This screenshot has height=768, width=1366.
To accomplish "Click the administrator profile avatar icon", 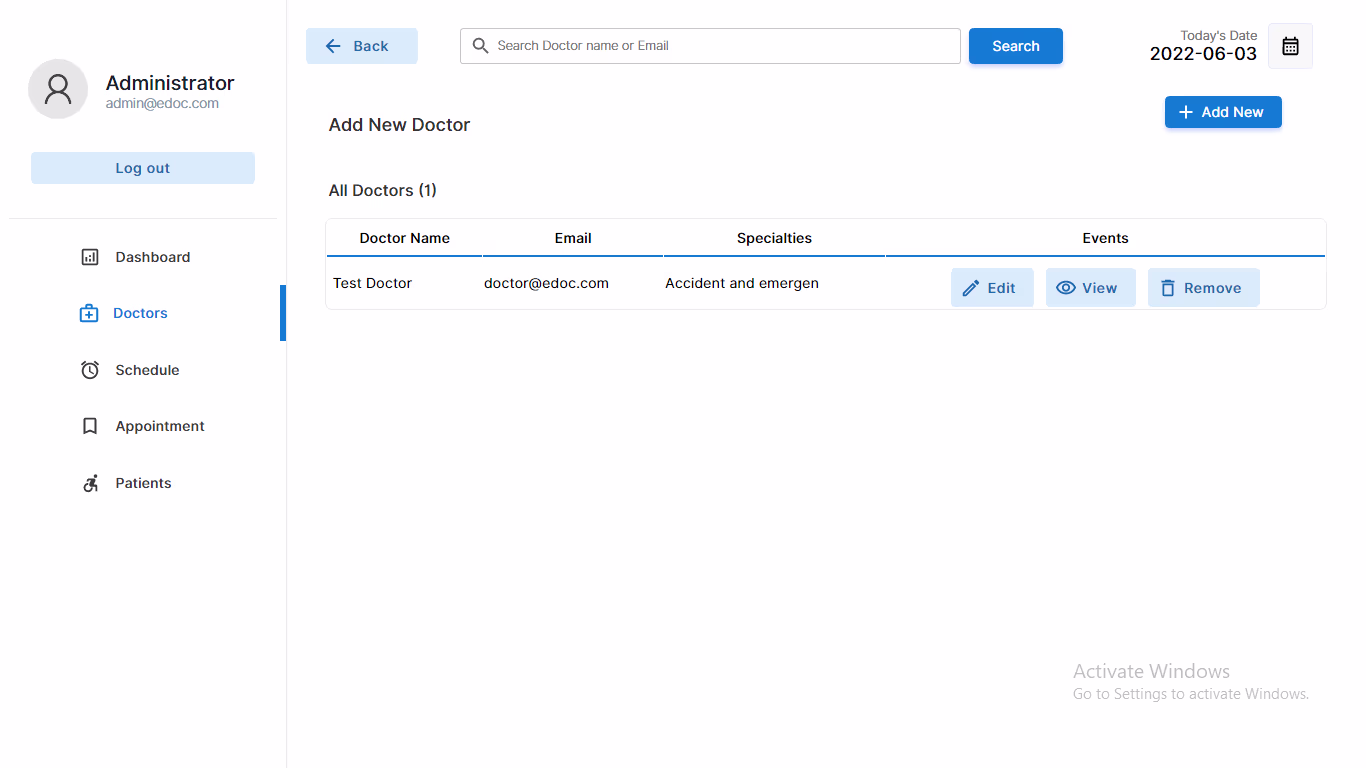I will [58, 89].
